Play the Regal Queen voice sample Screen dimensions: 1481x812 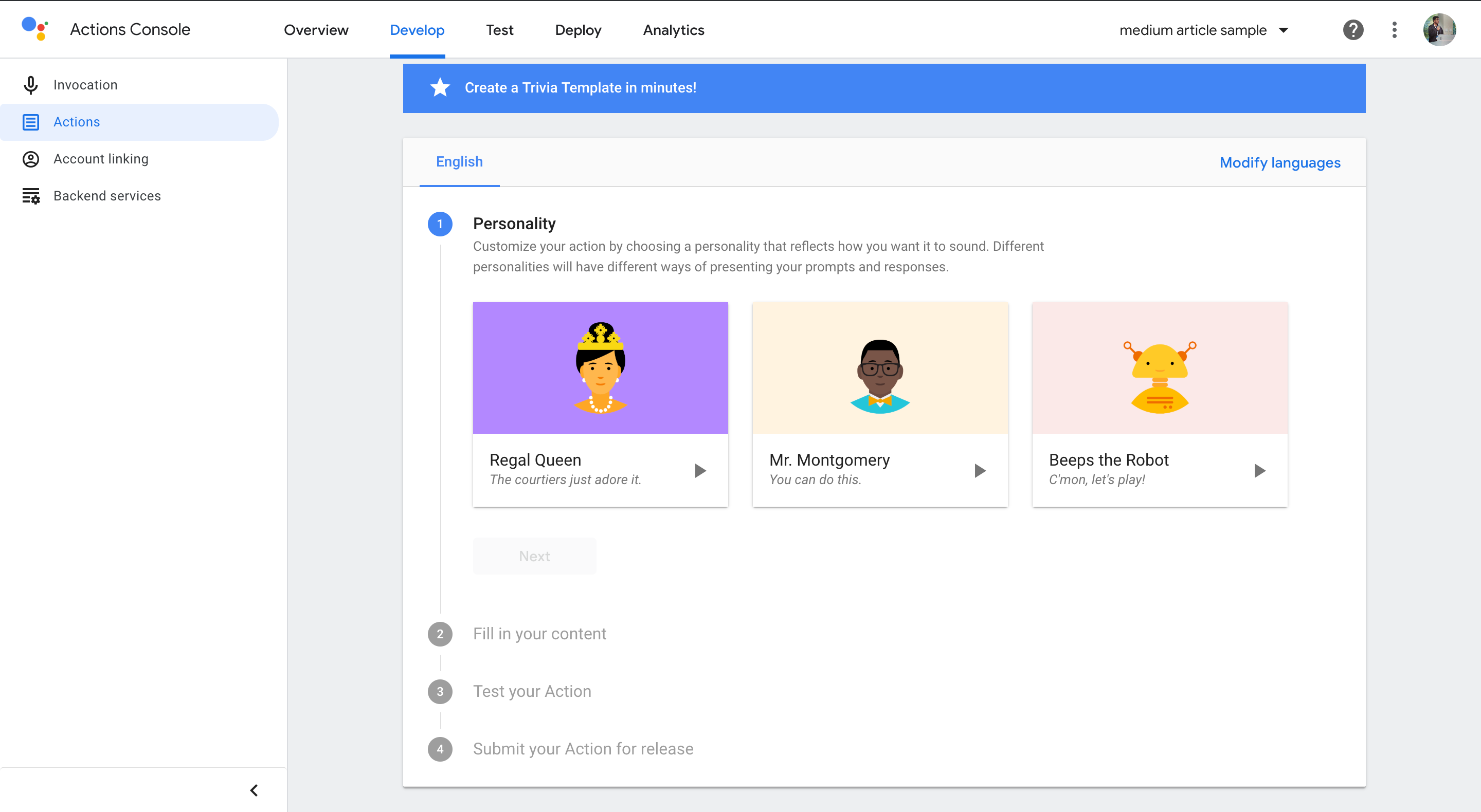pyautogui.click(x=700, y=471)
